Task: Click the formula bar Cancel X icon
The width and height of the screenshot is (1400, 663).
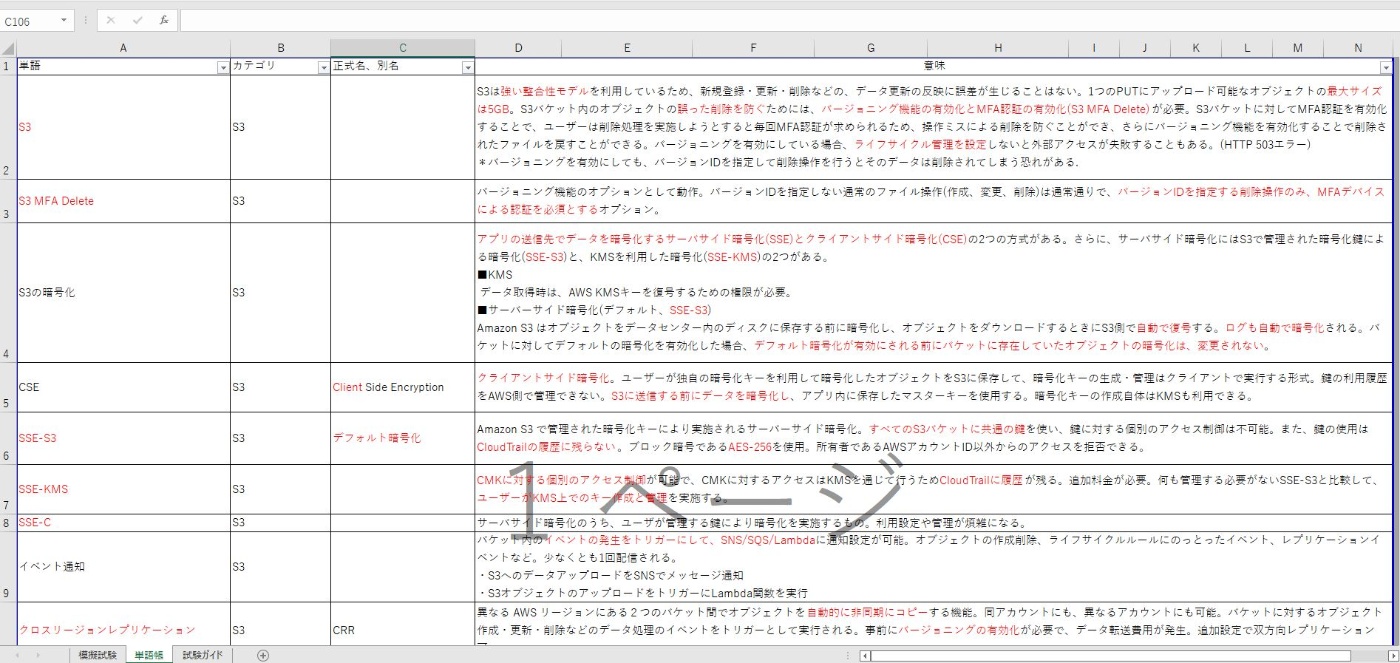Action: 110,20
